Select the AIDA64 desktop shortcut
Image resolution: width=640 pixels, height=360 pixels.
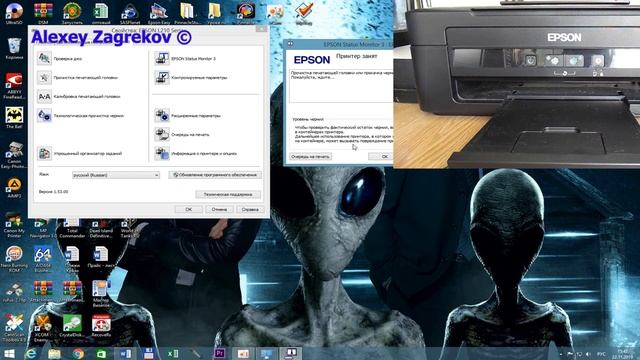point(43,260)
